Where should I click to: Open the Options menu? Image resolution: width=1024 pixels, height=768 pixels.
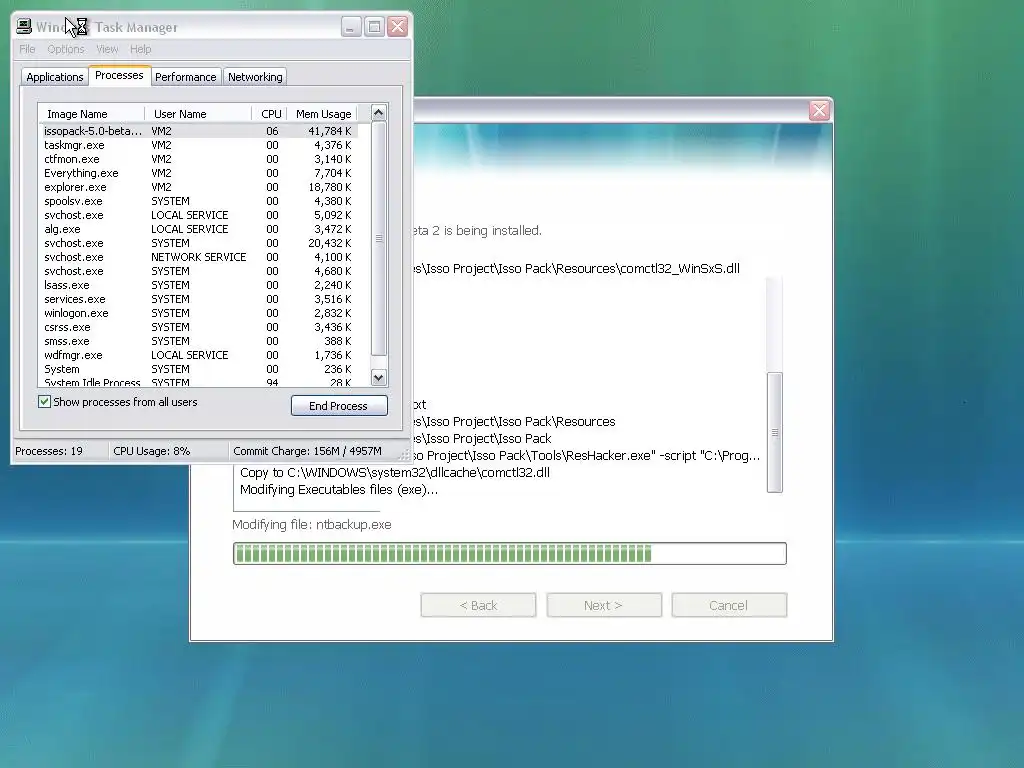[66, 49]
